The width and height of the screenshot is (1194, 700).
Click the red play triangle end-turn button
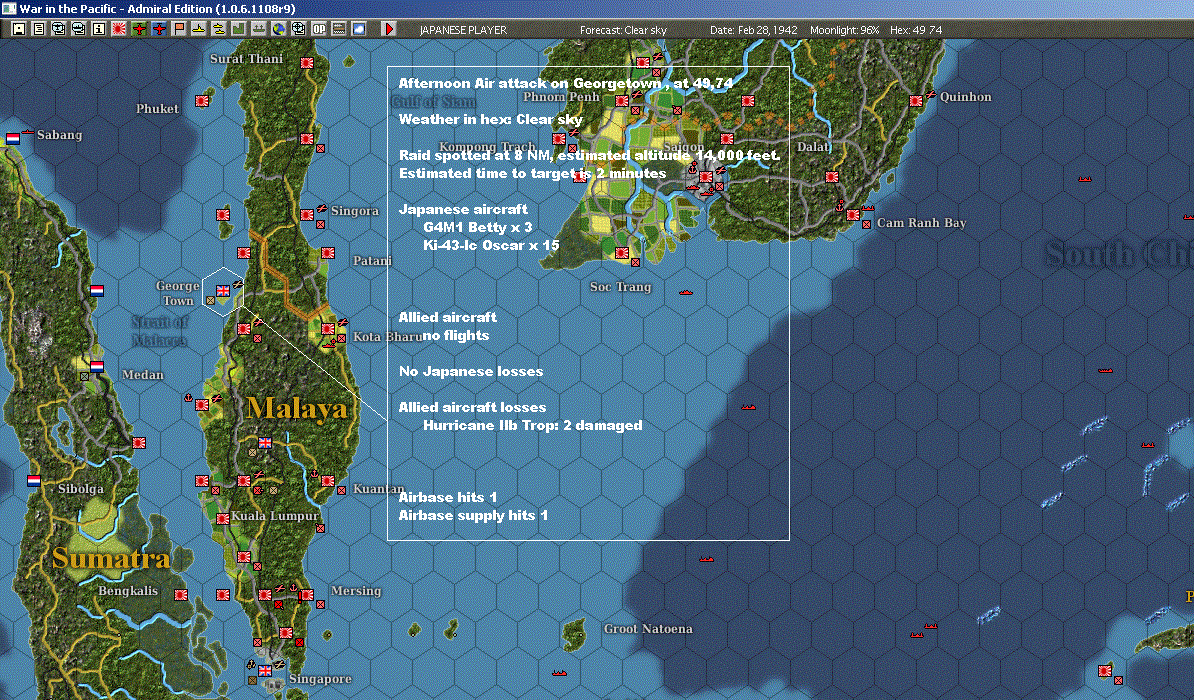[388, 29]
